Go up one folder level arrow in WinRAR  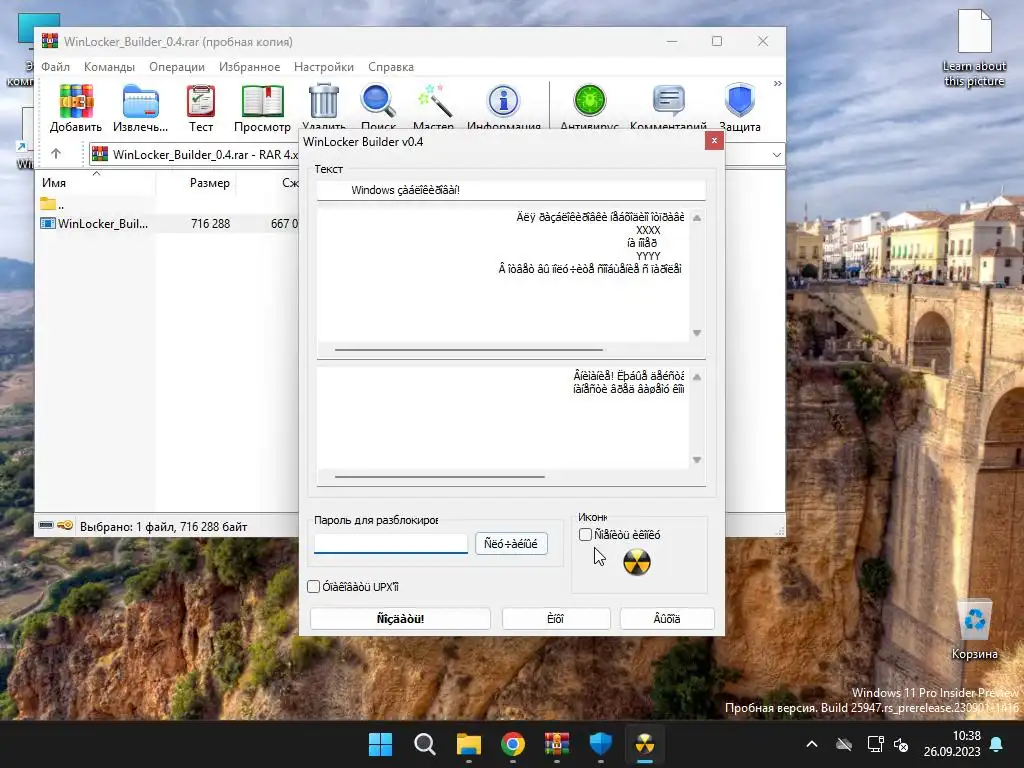coord(56,154)
